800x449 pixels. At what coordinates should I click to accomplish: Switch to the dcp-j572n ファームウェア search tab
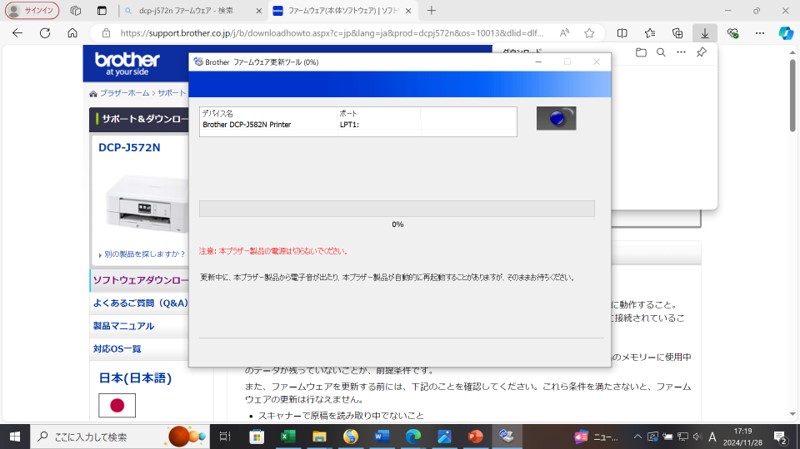pyautogui.click(x=186, y=10)
